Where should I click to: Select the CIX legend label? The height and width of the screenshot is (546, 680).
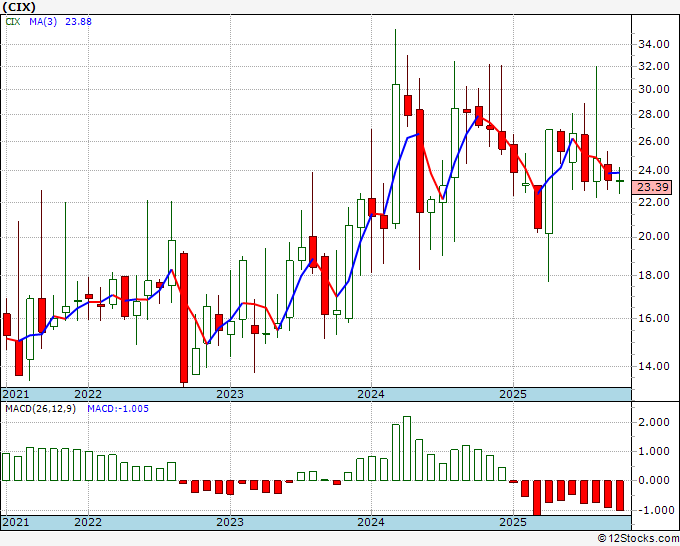click(x=13, y=22)
